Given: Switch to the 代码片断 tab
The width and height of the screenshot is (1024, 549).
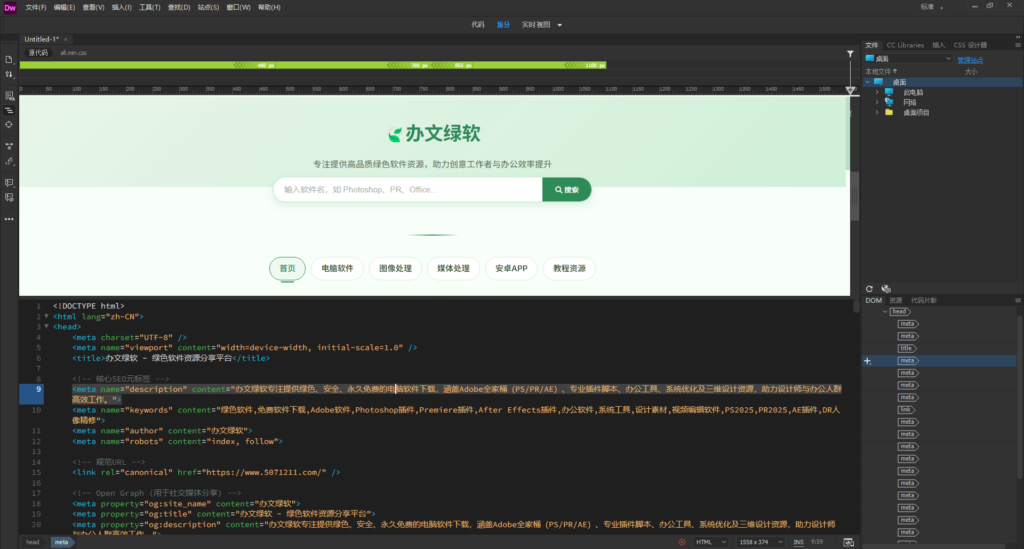Looking at the screenshot, I should click(x=923, y=300).
